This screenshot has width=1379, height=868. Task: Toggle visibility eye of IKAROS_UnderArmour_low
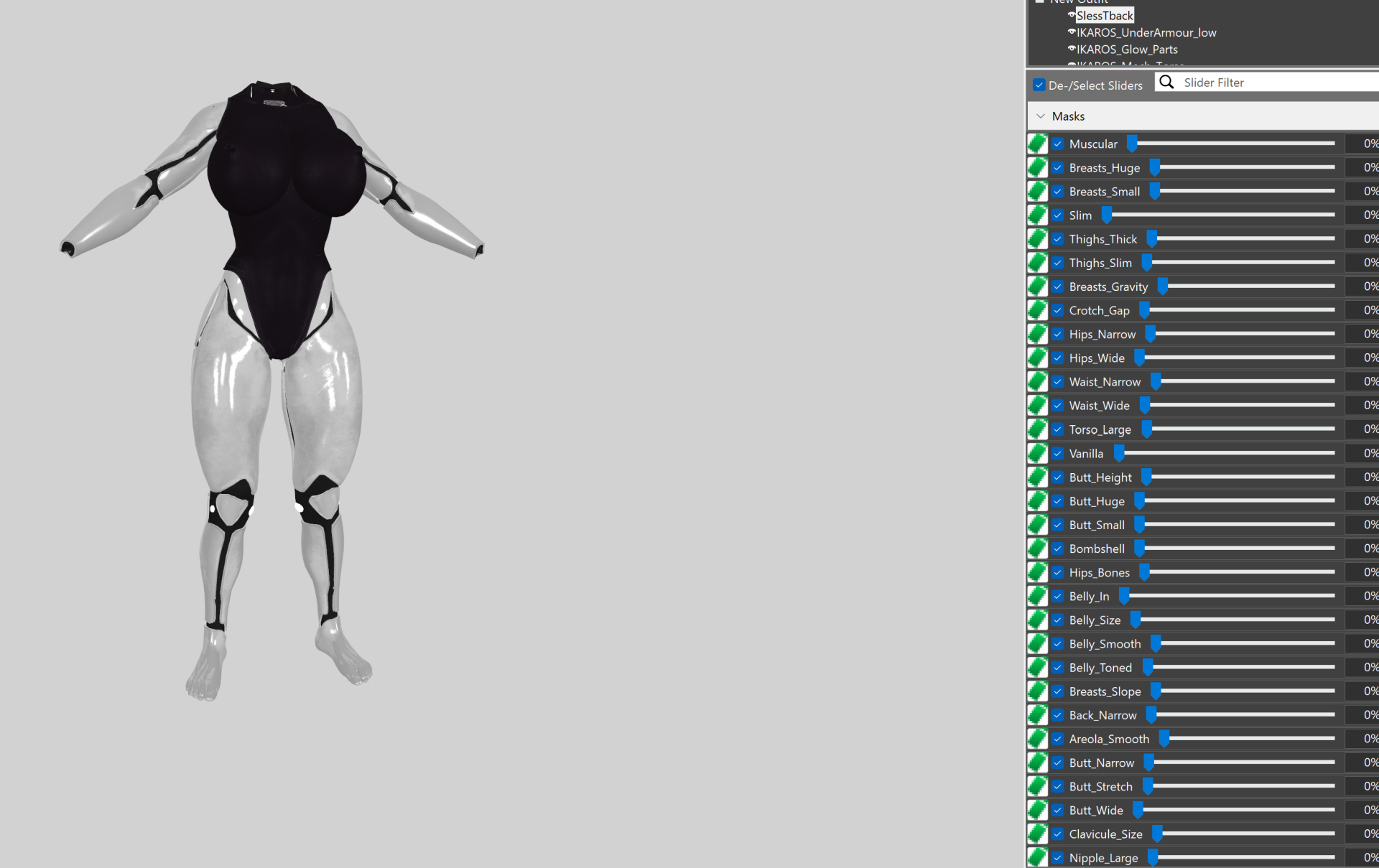(x=1071, y=32)
